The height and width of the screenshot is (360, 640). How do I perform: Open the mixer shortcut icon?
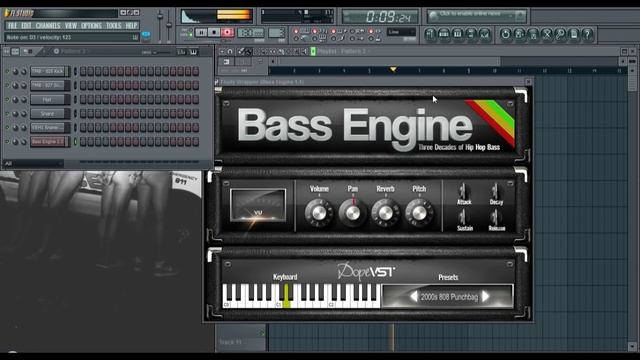coord(484,34)
